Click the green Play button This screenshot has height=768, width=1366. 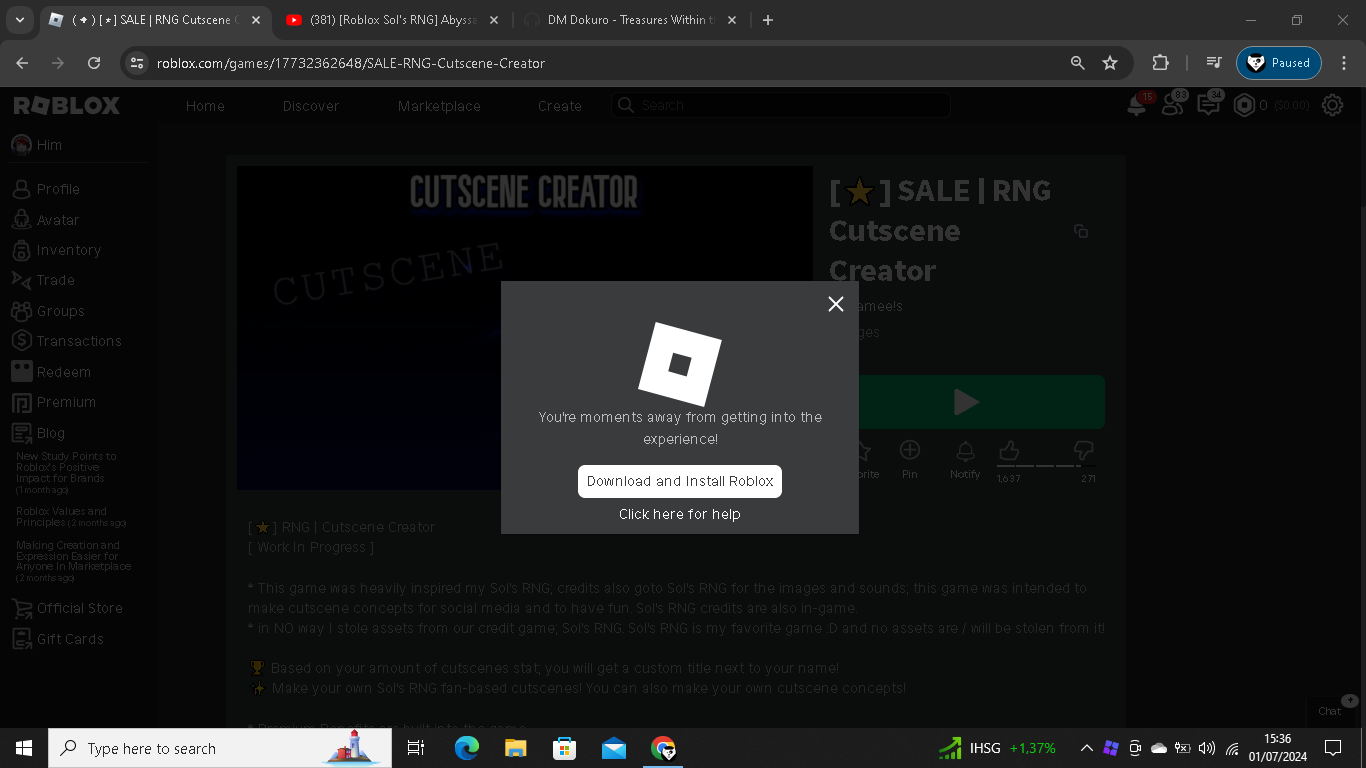pyautogui.click(x=966, y=402)
